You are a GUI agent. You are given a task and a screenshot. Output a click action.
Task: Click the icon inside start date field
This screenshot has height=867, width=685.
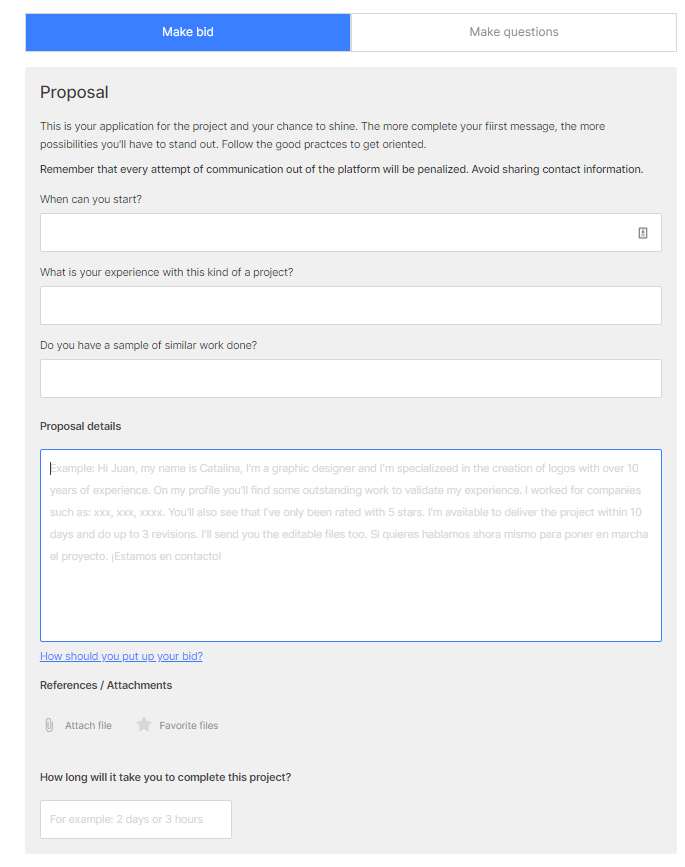pos(643,232)
